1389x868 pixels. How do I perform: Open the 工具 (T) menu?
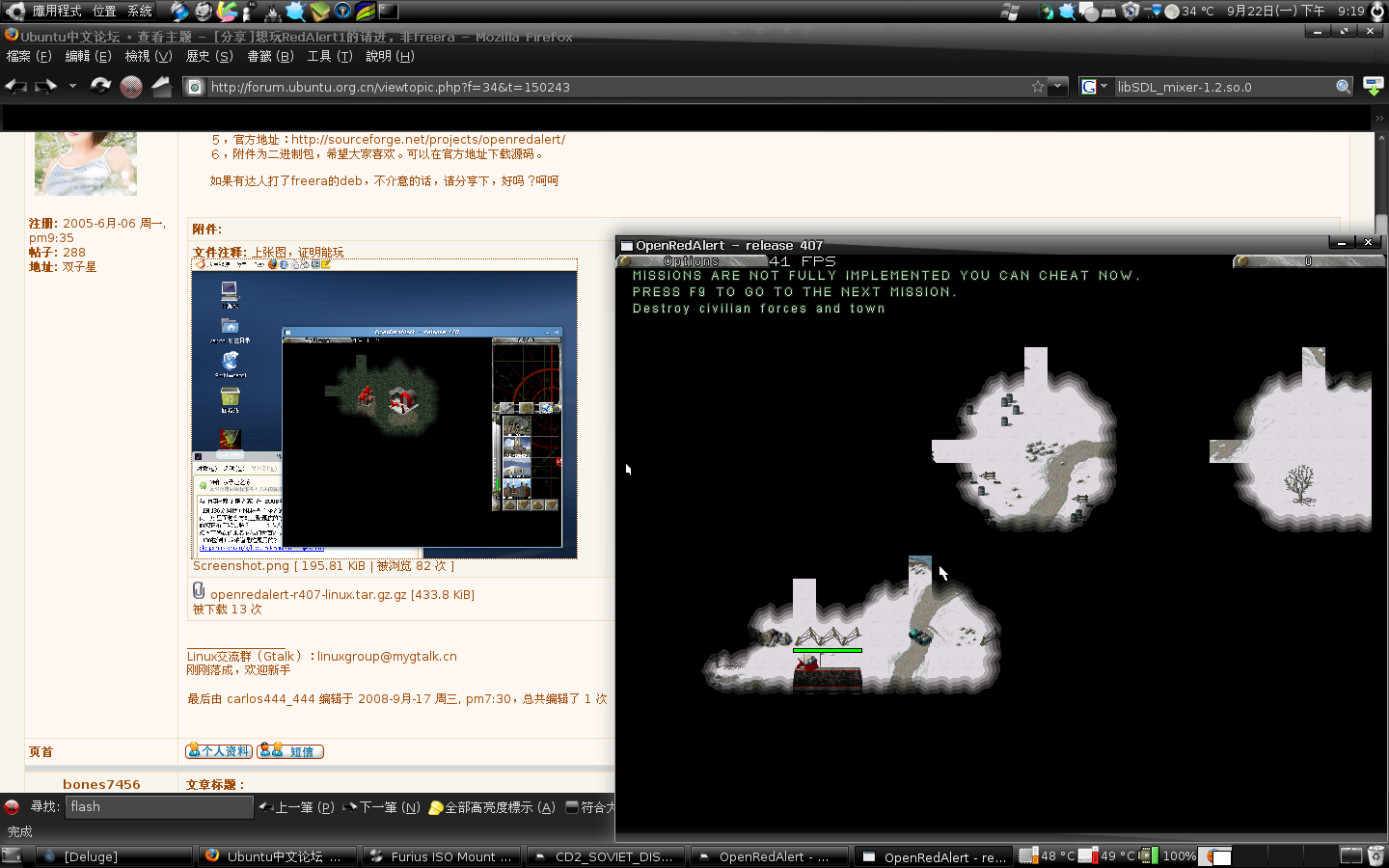[330, 56]
